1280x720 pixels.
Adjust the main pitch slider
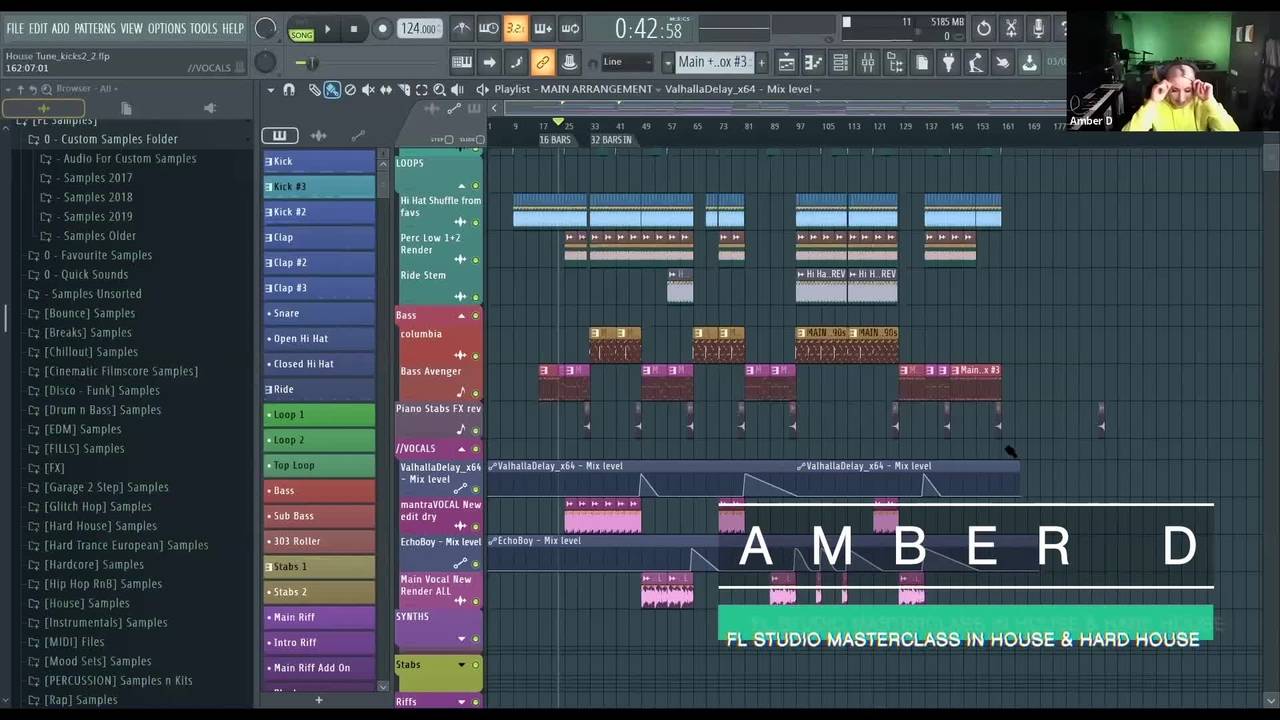pos(313,63)
